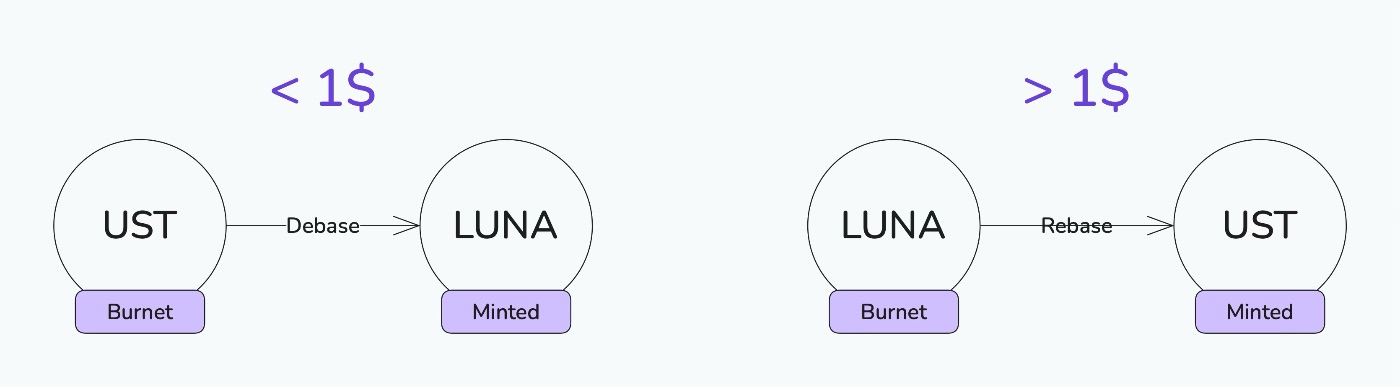
Task: Click the arrowhead pointing to the left LUNA circle
Action: pyautogui.click(x=406, y=226)
